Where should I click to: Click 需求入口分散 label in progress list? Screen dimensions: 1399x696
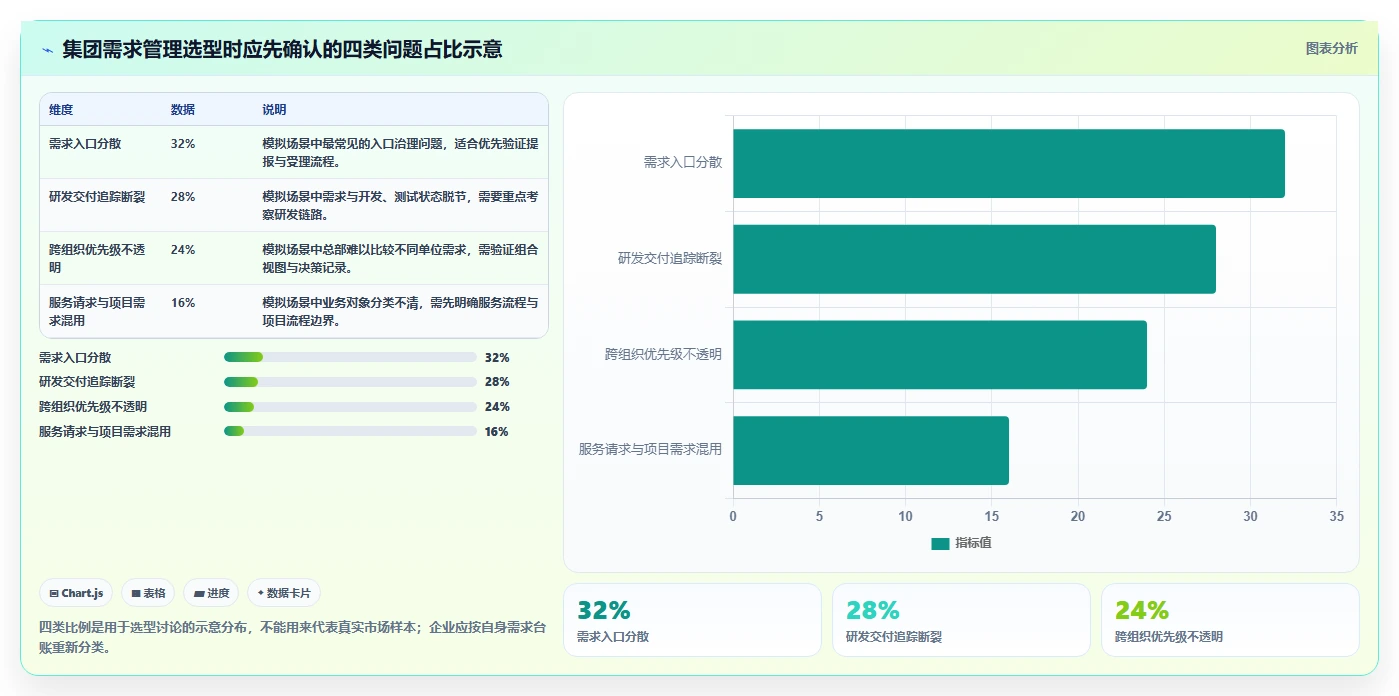[75, 357]
